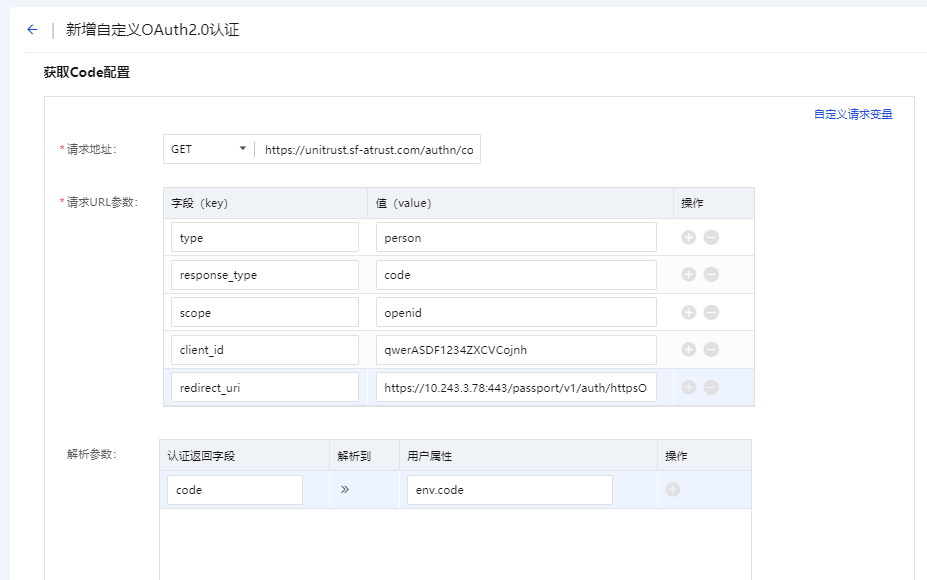Image resolution: width=927 pixels, height=580 pixels.
Task: Click the add row icon for type parameter
Action: pyautogui.click(x=689, y=238)
